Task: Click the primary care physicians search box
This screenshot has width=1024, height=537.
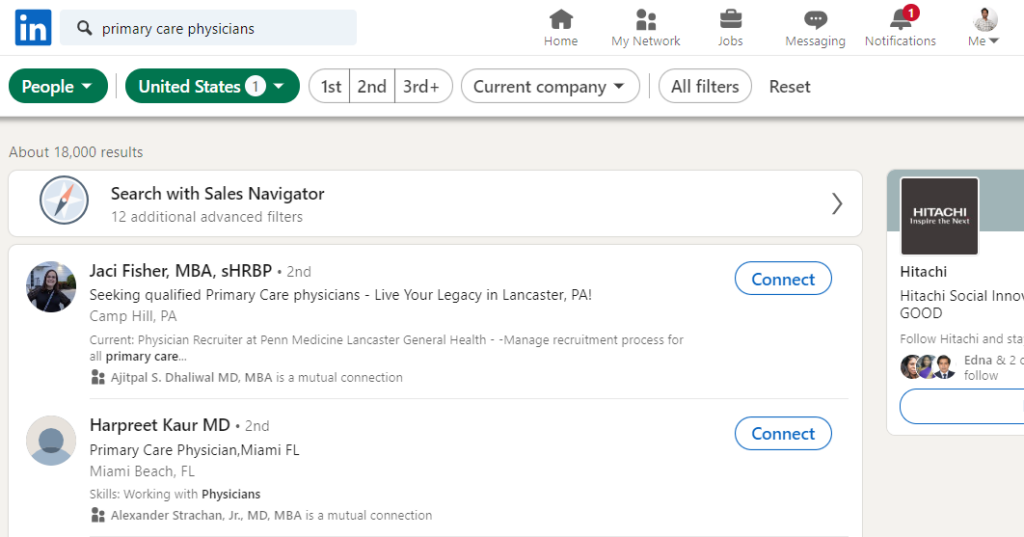Action: [220, 29]
